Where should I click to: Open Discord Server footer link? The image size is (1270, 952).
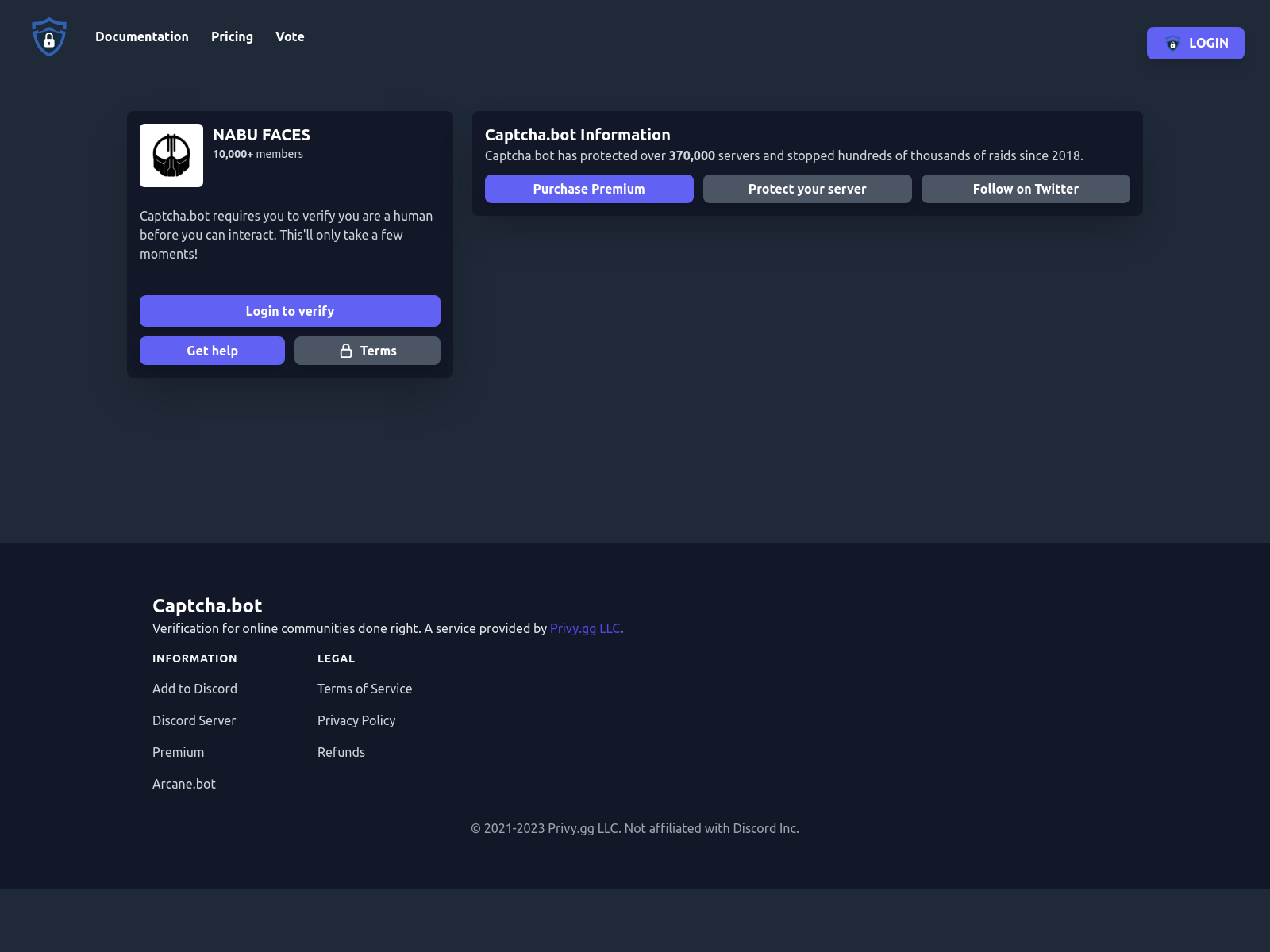tap(194, 720)
